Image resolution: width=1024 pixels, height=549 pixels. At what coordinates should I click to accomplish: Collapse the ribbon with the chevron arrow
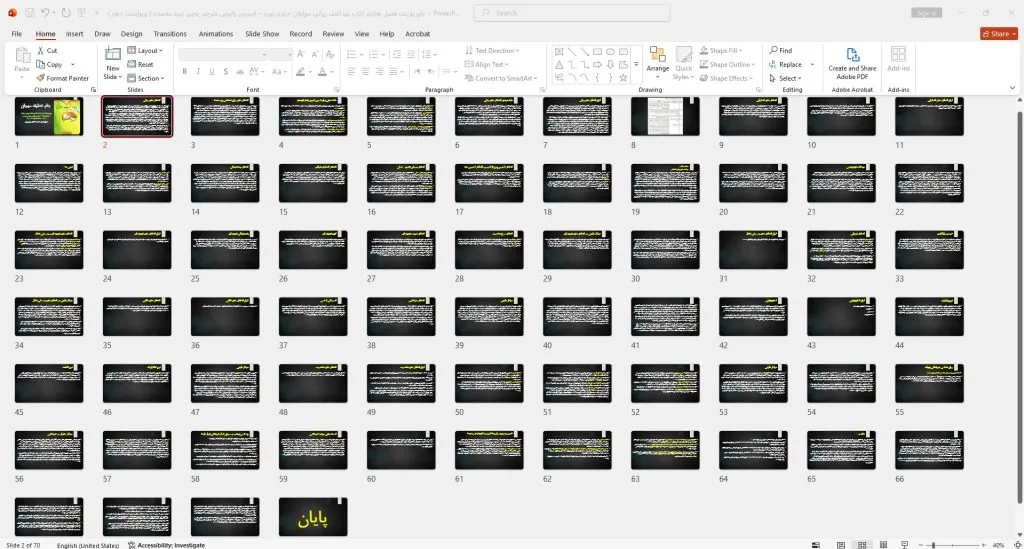click(1012, 87)
